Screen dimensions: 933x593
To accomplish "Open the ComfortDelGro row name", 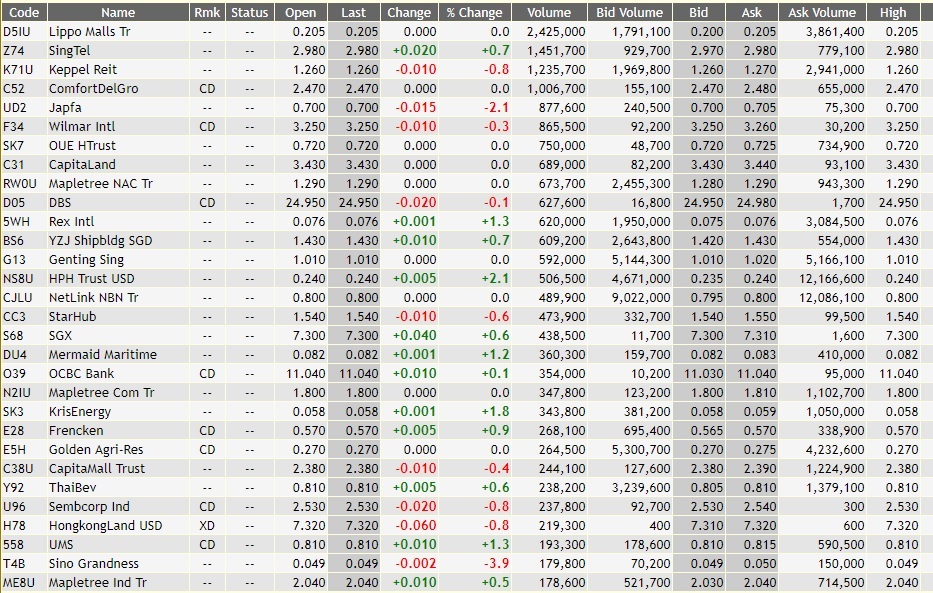I will click(93, 89).
